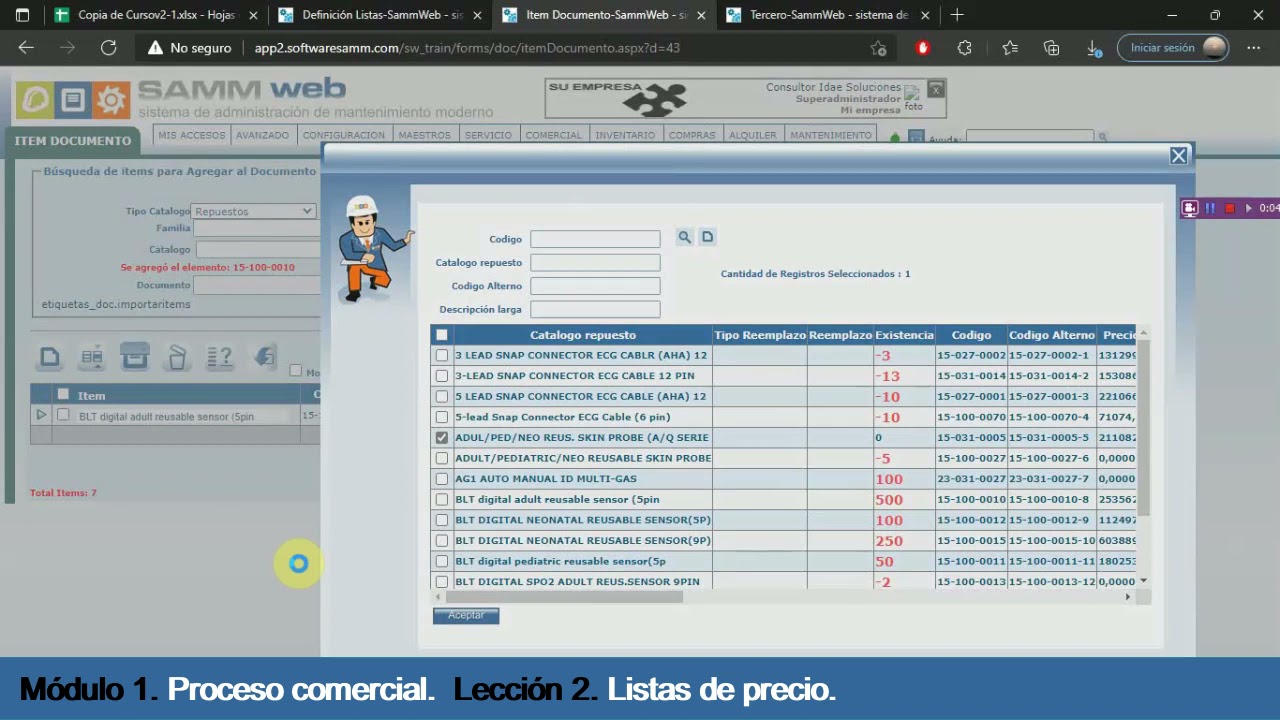Open the INVENTARIO menu
Viewport: 1280px width, 720px height.
pos(625,135)
